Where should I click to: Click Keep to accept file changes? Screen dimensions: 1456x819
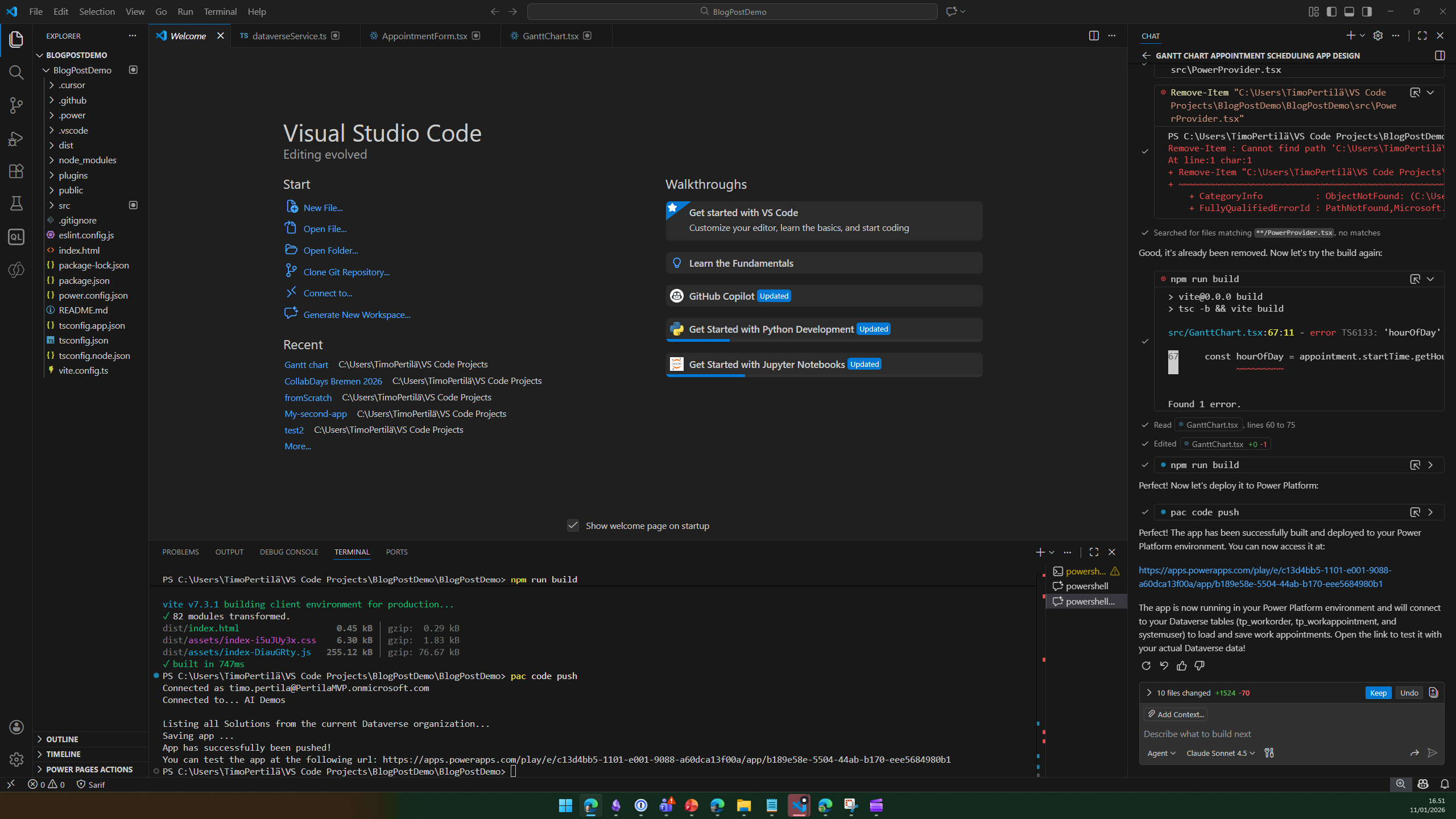point(1378,693)
